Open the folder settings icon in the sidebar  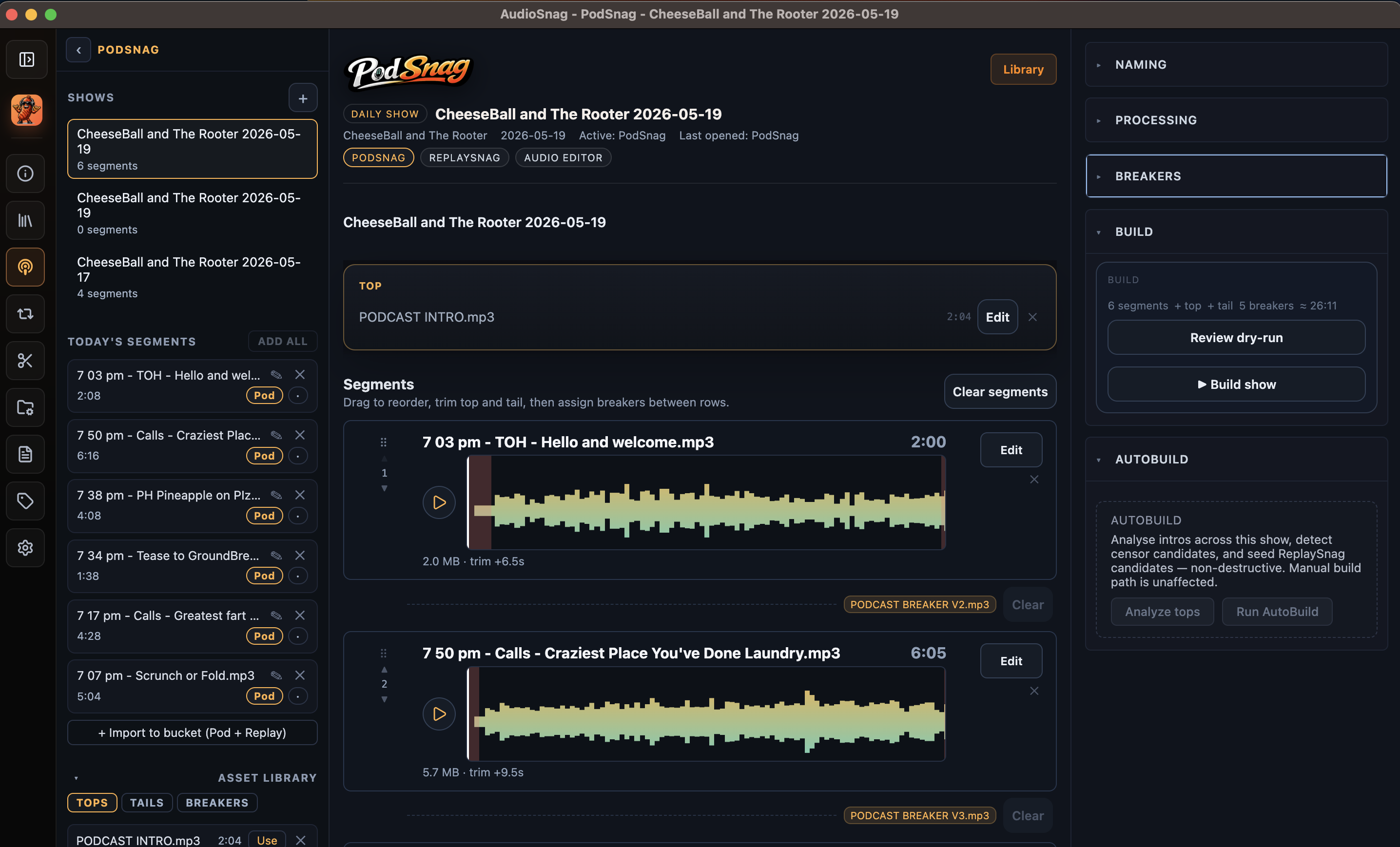coord(25,407)
